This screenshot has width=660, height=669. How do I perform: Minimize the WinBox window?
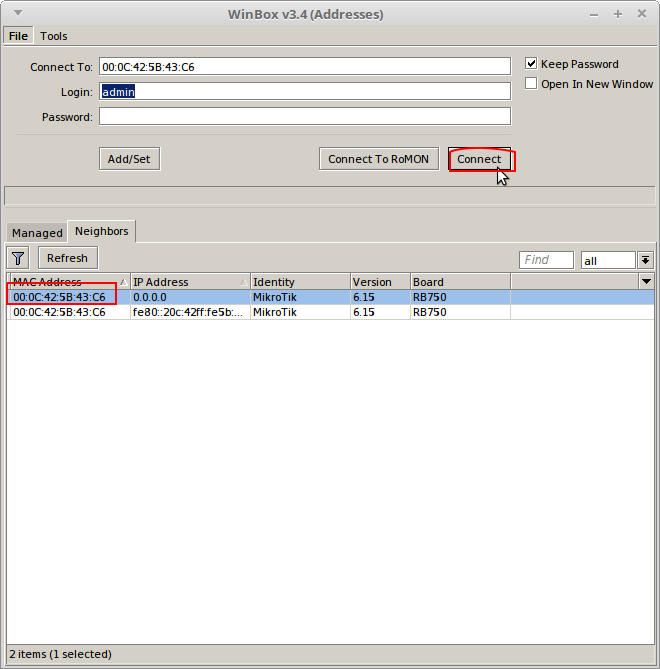pos(594,14)
